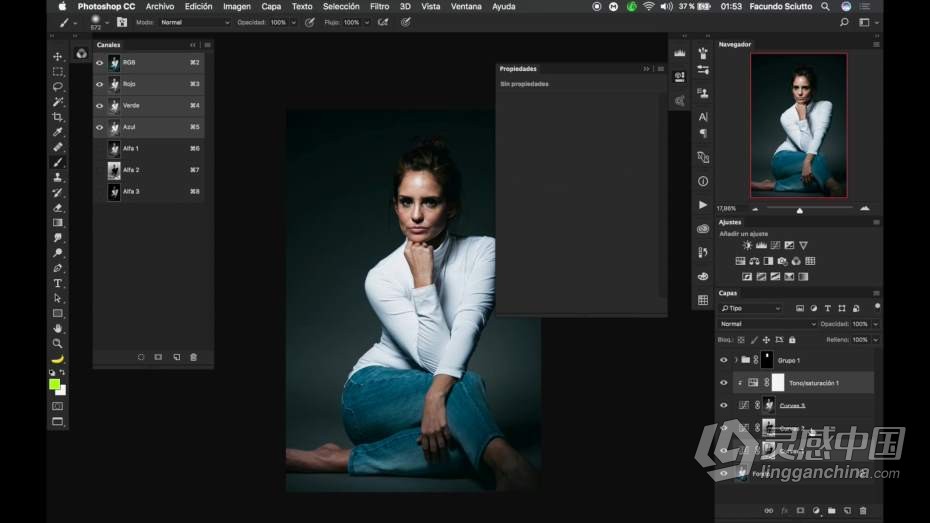Open the Navegador panel options menu
The width and height of the screenshot is (930, 523).
876,44
